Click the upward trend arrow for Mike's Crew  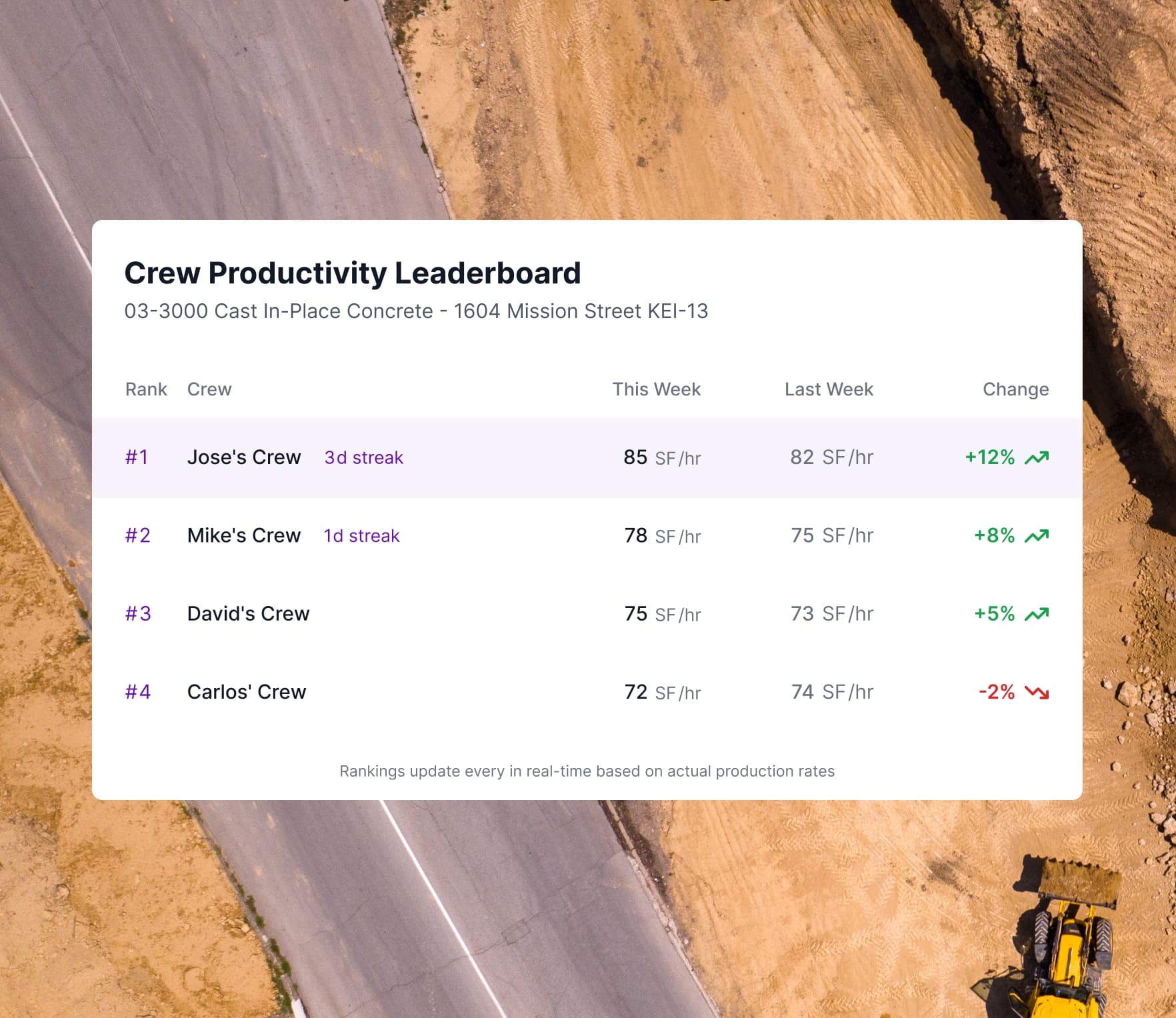1036,535
